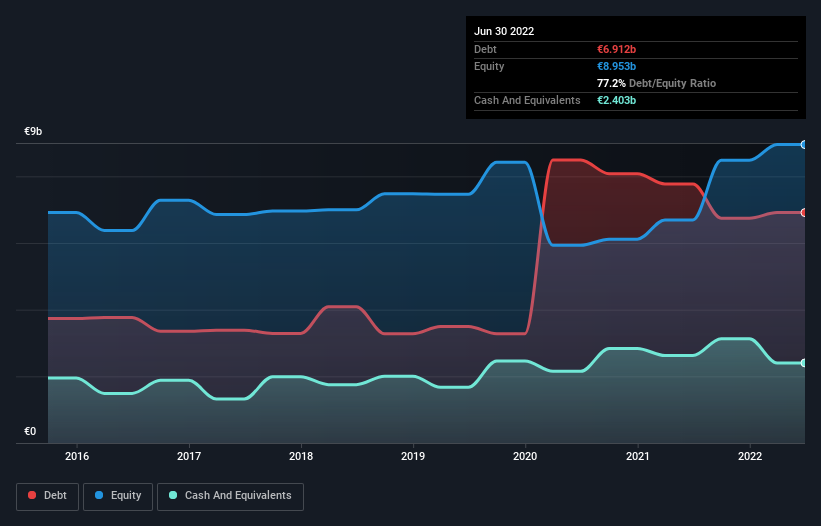Click the €2.403b cash value
The height and width of the screenshot is (526, 821).
(616, 100)
